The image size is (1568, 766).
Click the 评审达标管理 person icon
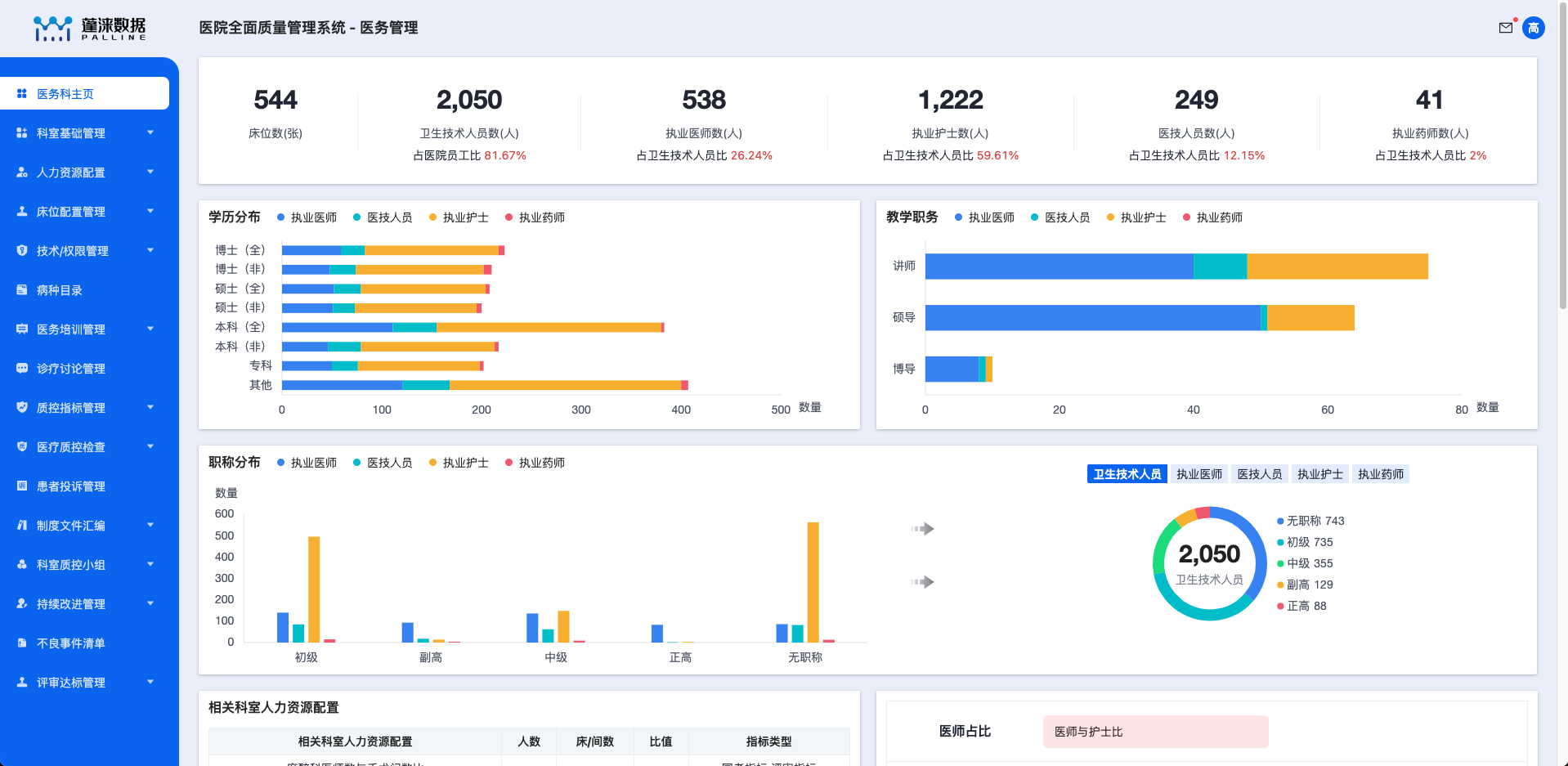point(22,682)
